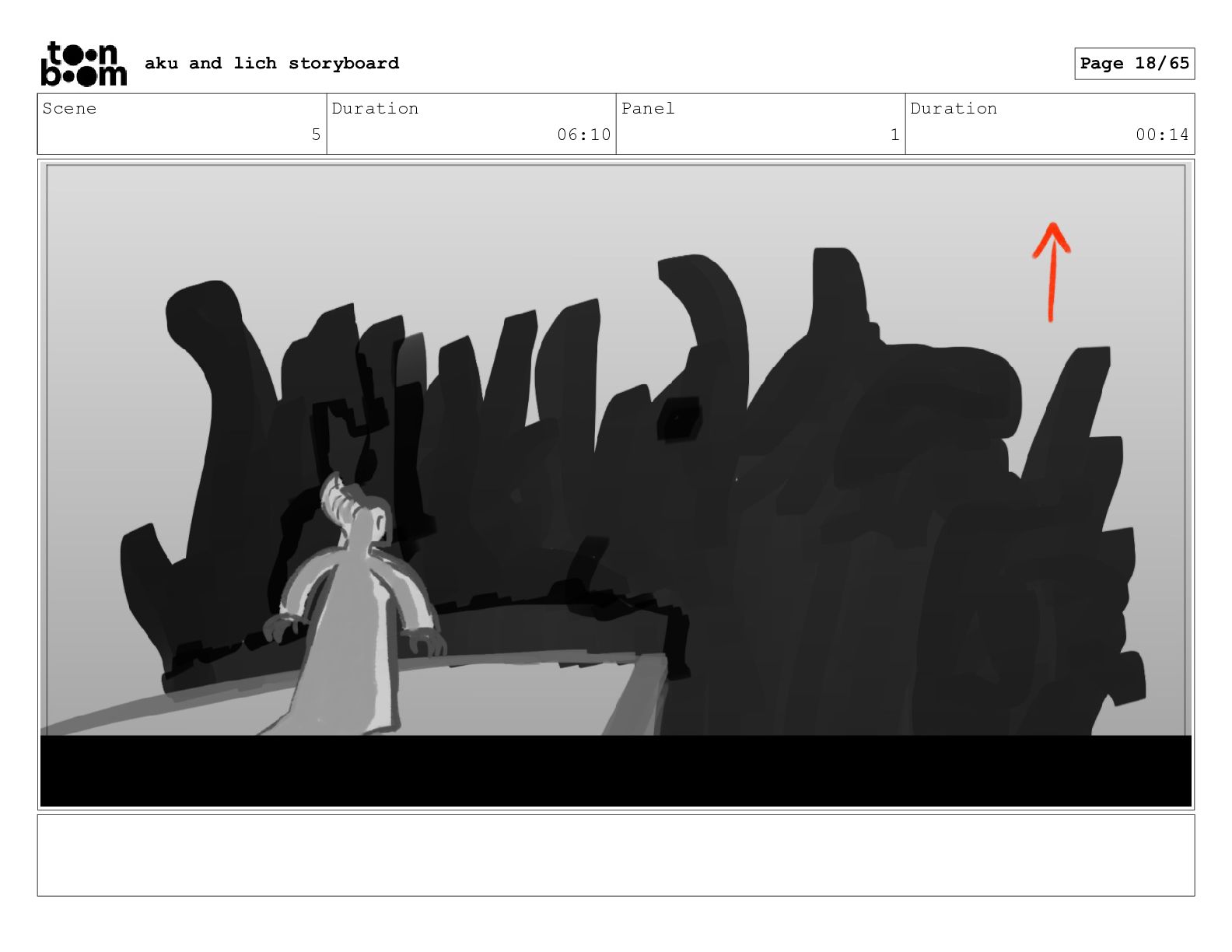Image resolution: width=1232 pixels, height=952 pixels.
Task: Select the "aku and lich storyboard" title
Action: click(271, 63)
